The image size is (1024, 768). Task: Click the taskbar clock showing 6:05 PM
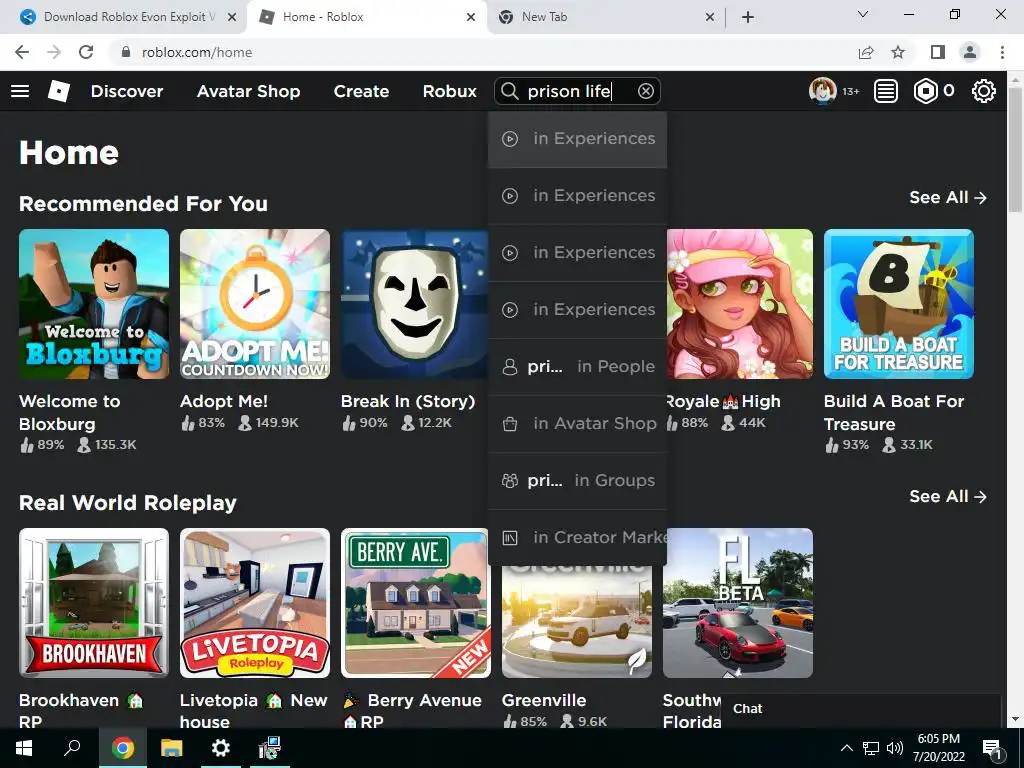[x=938, y=748]
